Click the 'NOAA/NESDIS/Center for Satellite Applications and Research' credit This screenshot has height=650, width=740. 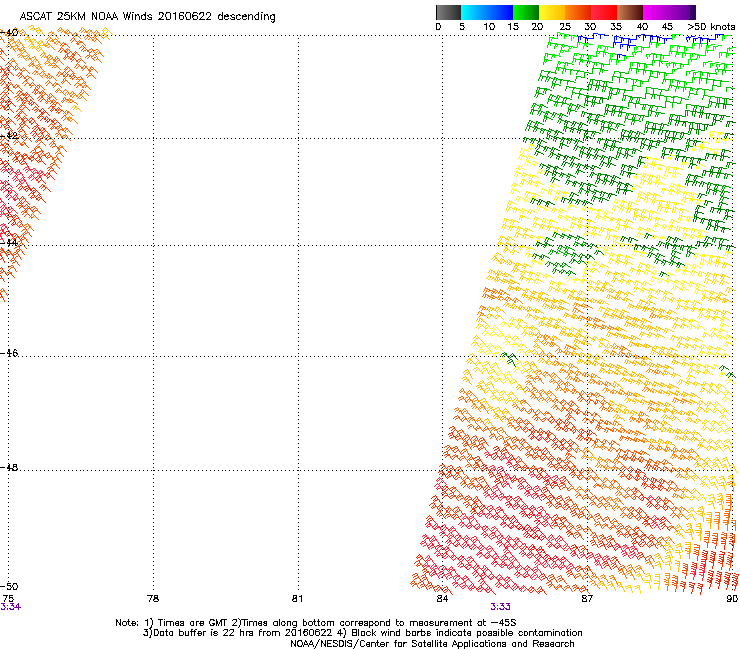coord(432,644)
